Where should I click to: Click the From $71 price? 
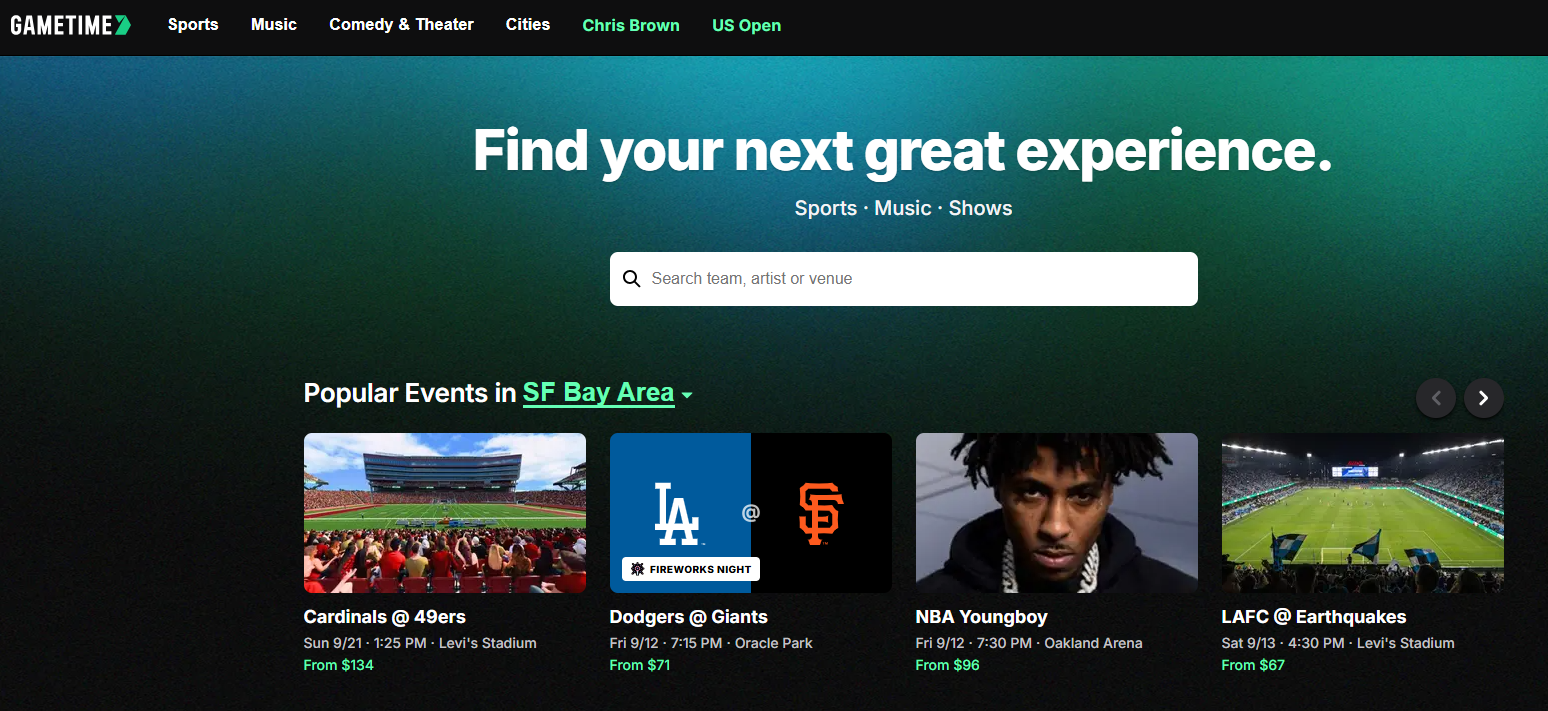pos(640,665)
